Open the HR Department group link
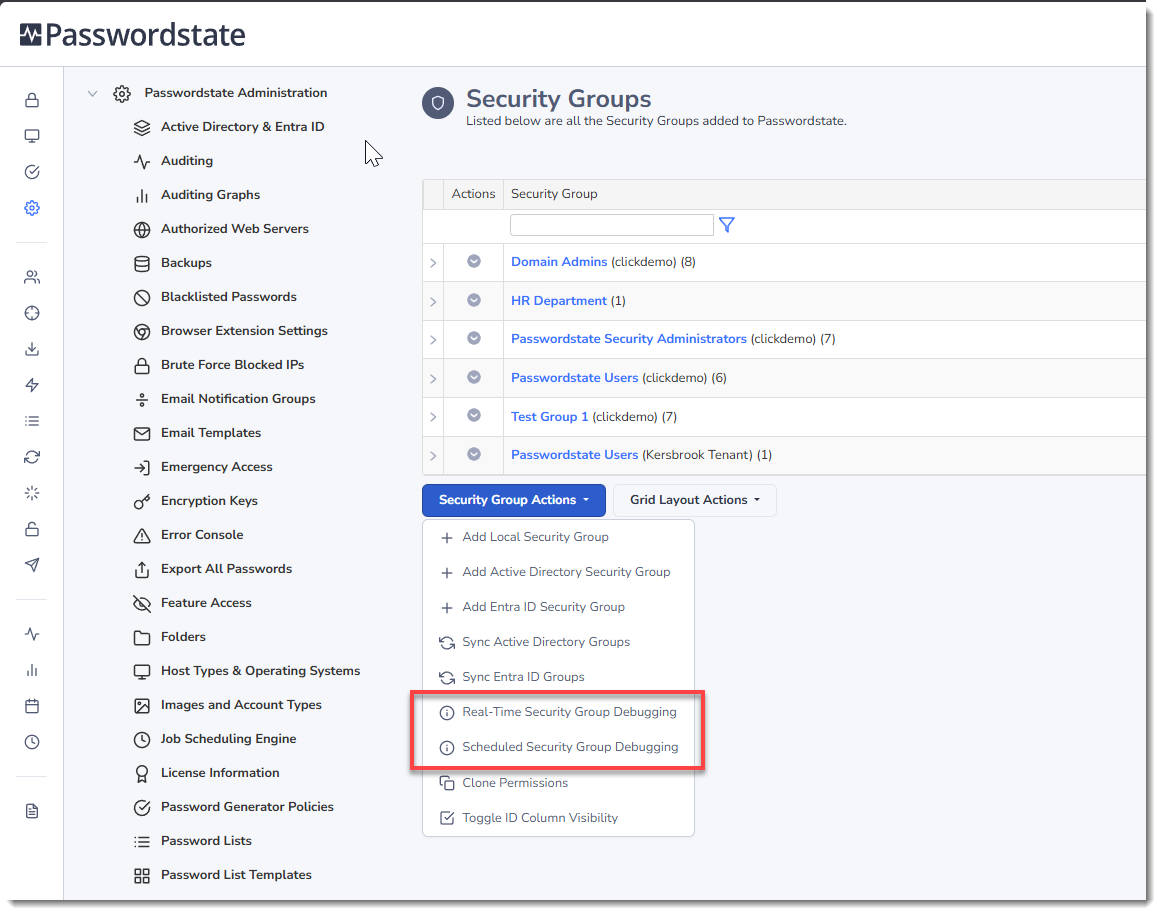1161x915 pixels. (x=559, y=301)
